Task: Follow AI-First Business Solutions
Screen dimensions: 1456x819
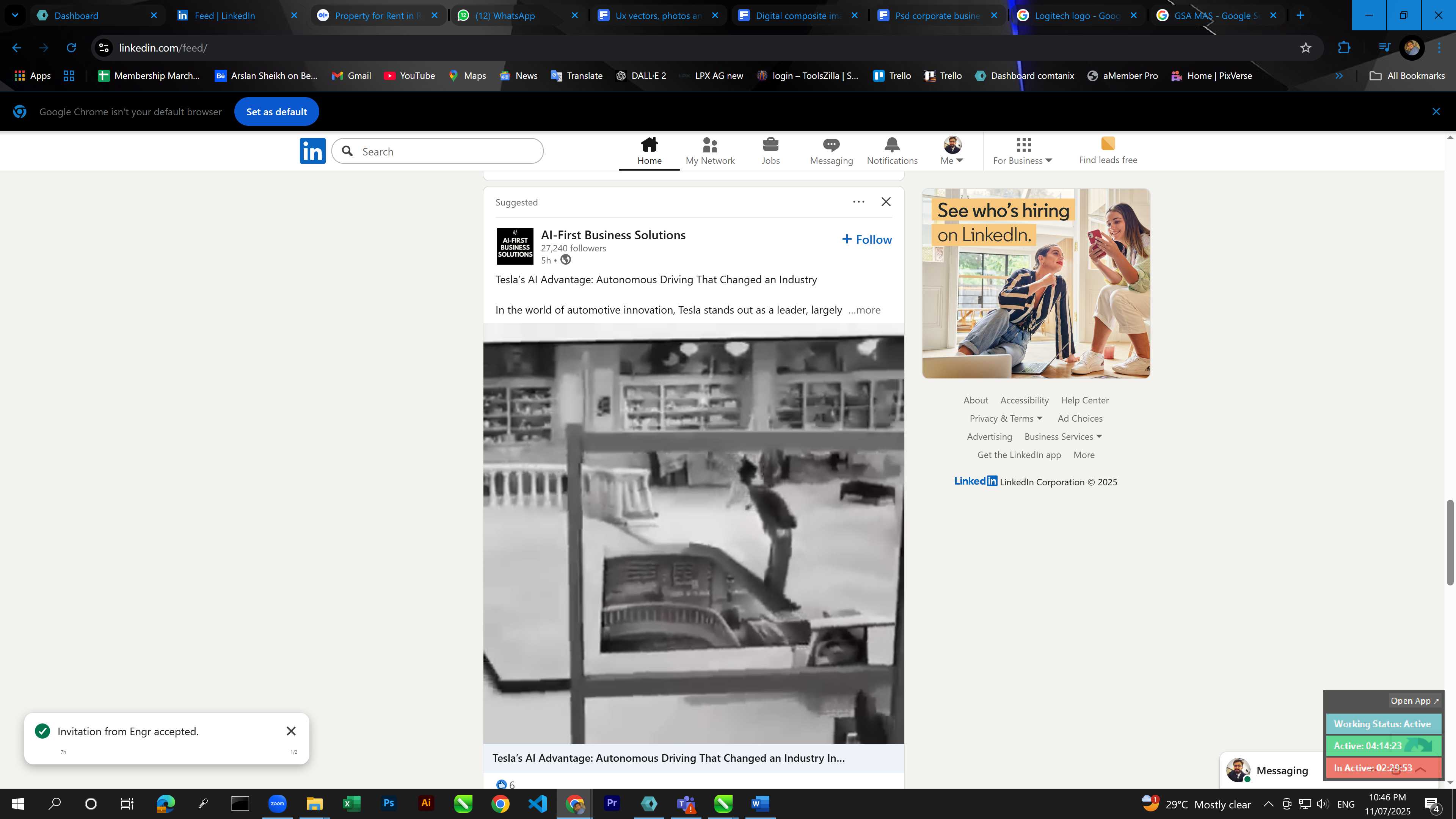Action: (866, 240)
